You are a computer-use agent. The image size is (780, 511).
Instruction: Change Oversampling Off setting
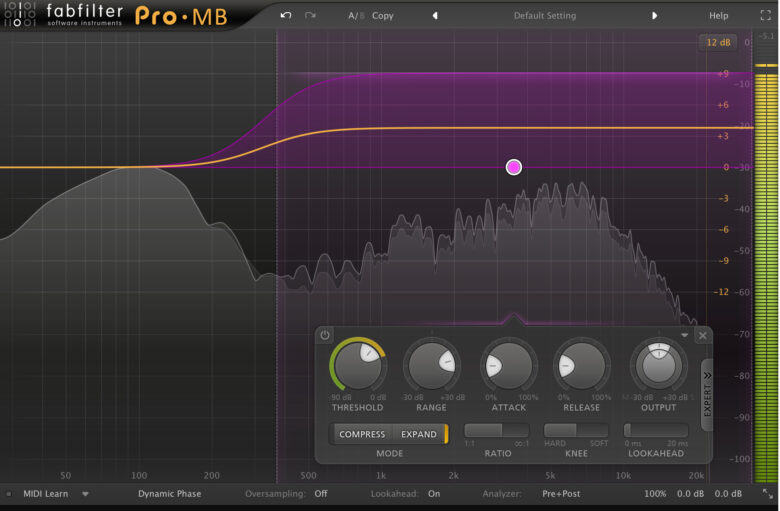(x=321, y=494)
